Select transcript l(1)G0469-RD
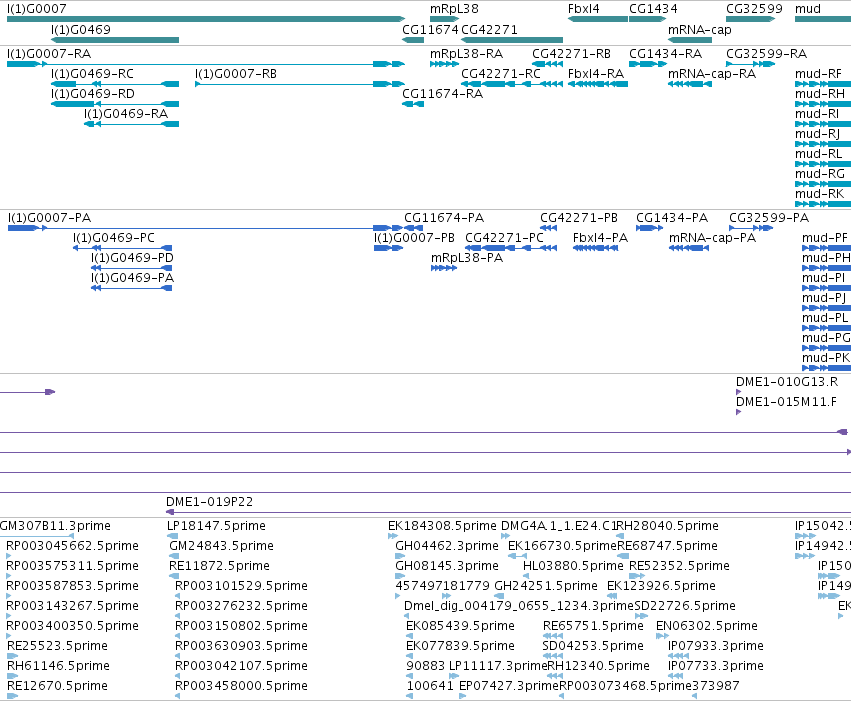This screenshot has height=701, width=851. click(x=115, y=104)
